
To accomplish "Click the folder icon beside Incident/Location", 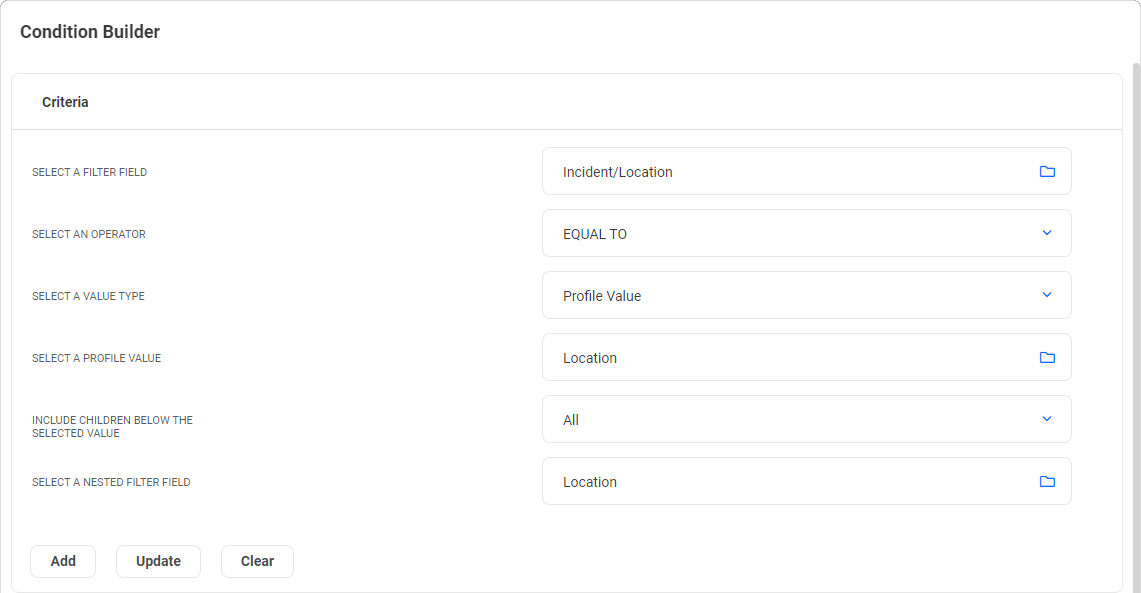I will 1047,171.
